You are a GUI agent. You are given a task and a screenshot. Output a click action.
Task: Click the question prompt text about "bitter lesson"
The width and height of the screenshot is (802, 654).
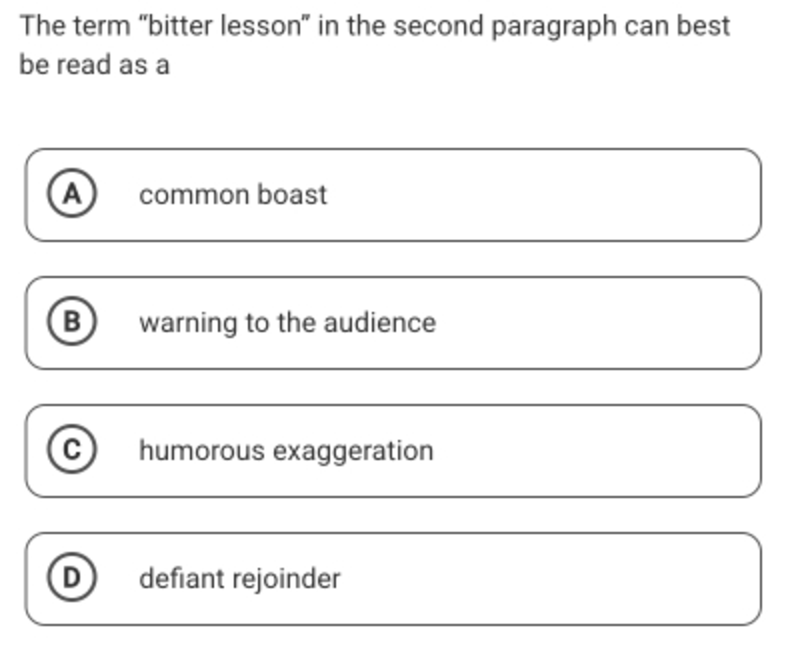coord(374,45)
